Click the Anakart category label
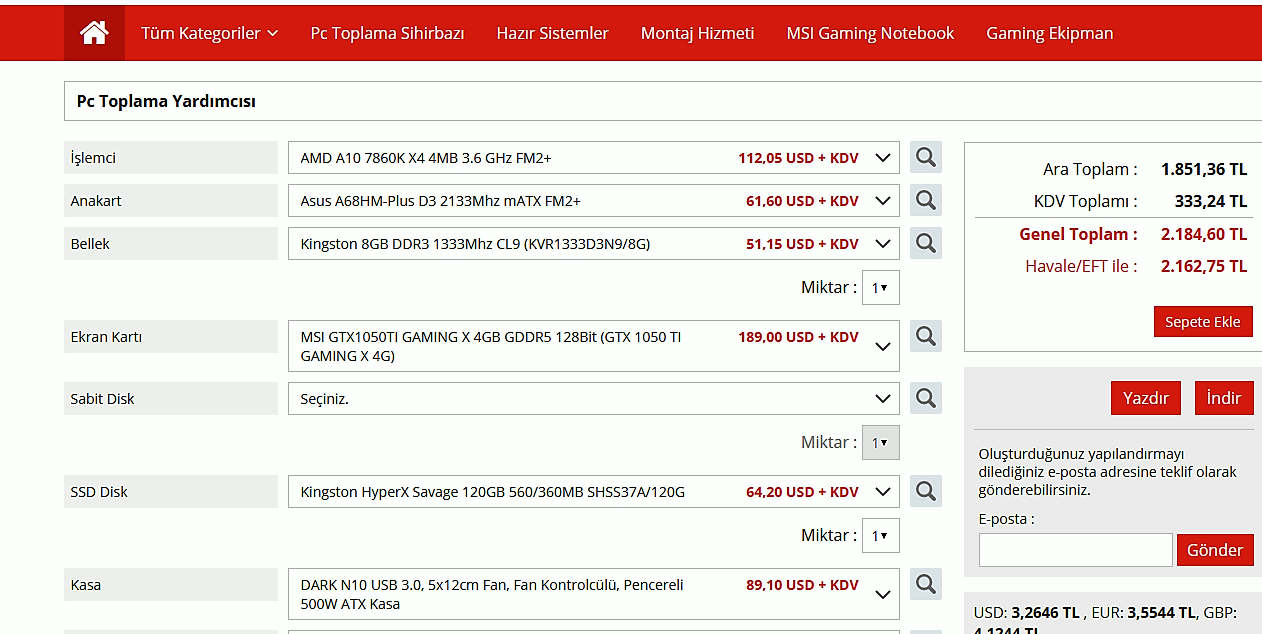The image size is (1262, 634). point(171,201)
